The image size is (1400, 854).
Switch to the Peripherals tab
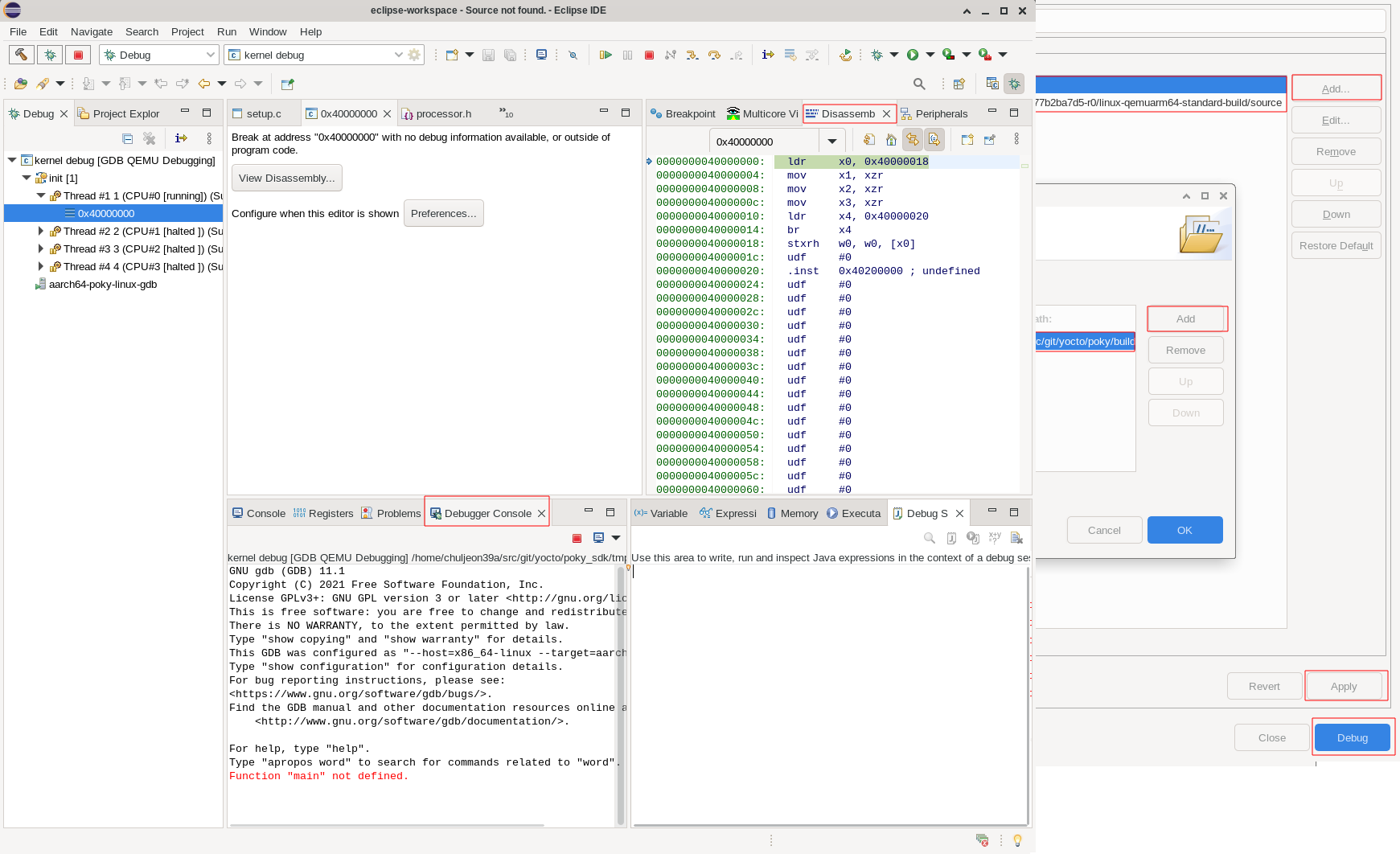pyautogui.click(x=934, y=113)
